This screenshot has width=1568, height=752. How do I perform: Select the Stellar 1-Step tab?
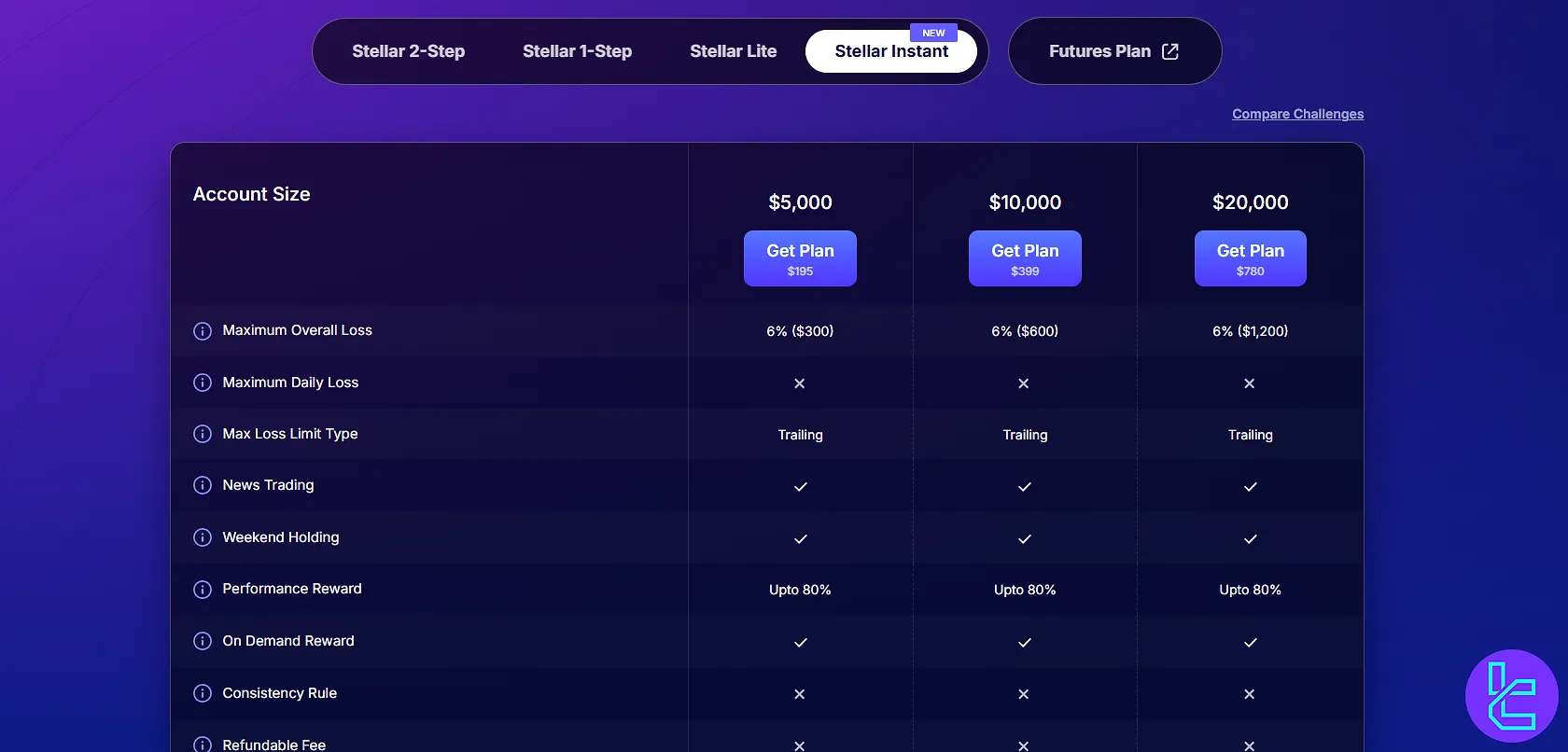[578, 51]
